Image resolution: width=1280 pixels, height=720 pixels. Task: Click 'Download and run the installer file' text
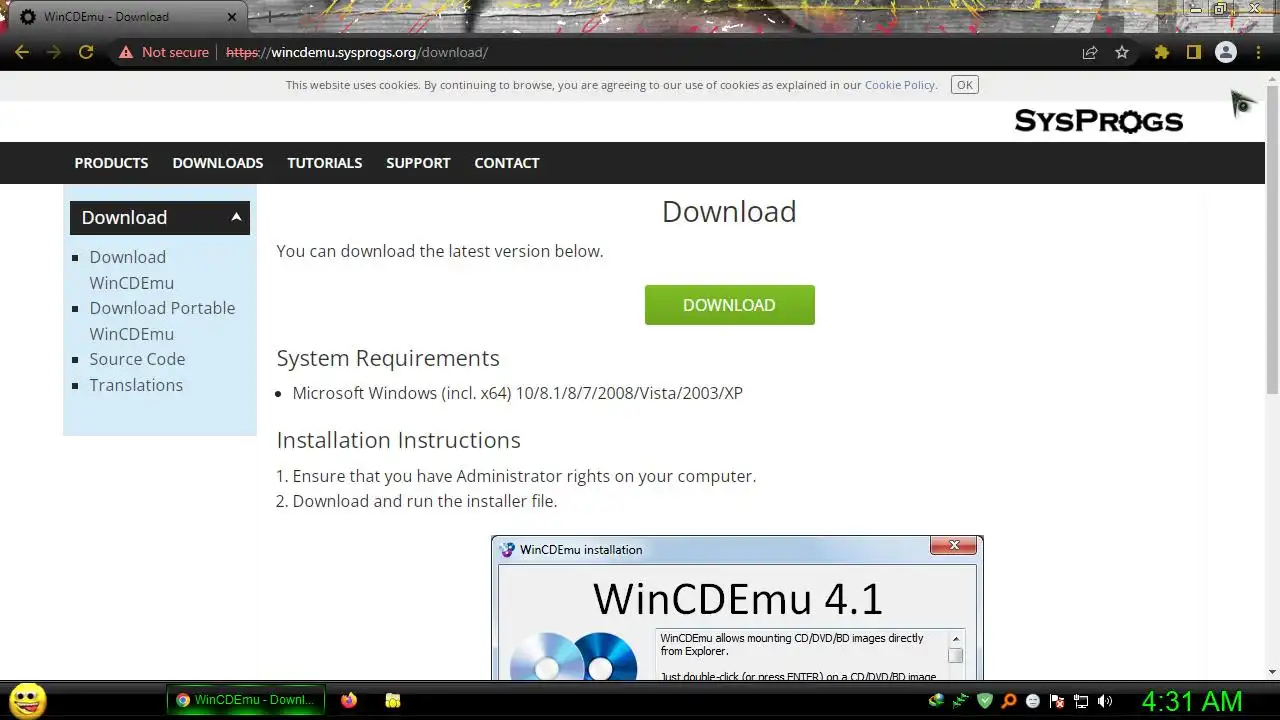425,501
